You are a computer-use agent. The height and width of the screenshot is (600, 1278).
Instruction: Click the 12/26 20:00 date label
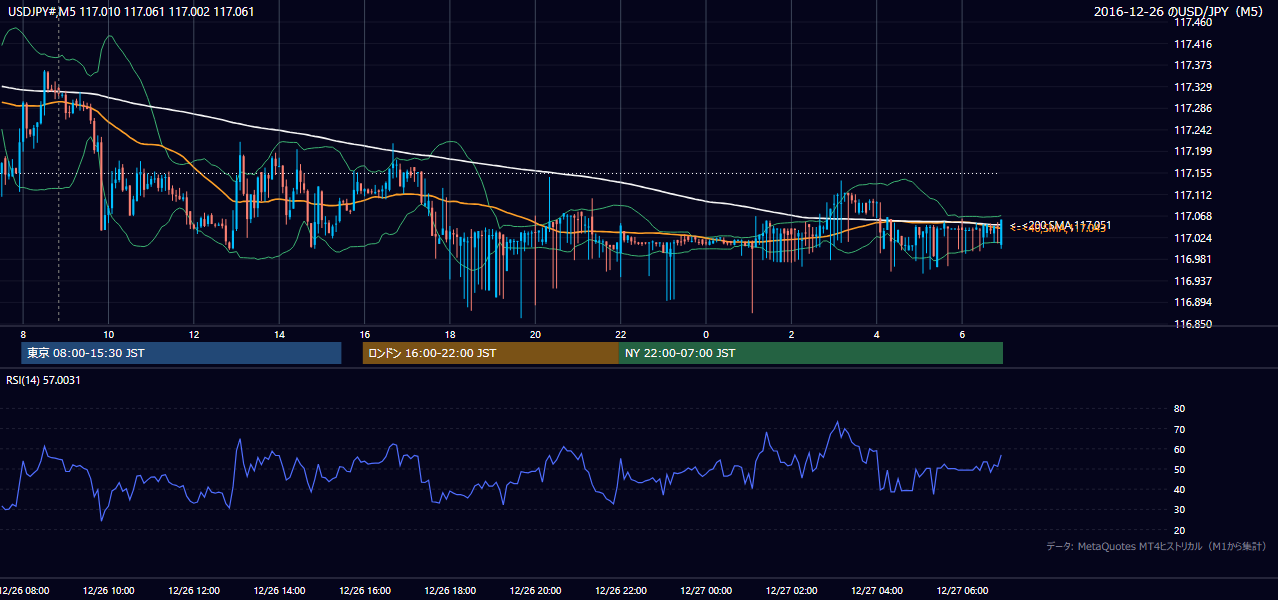[536, 590]
